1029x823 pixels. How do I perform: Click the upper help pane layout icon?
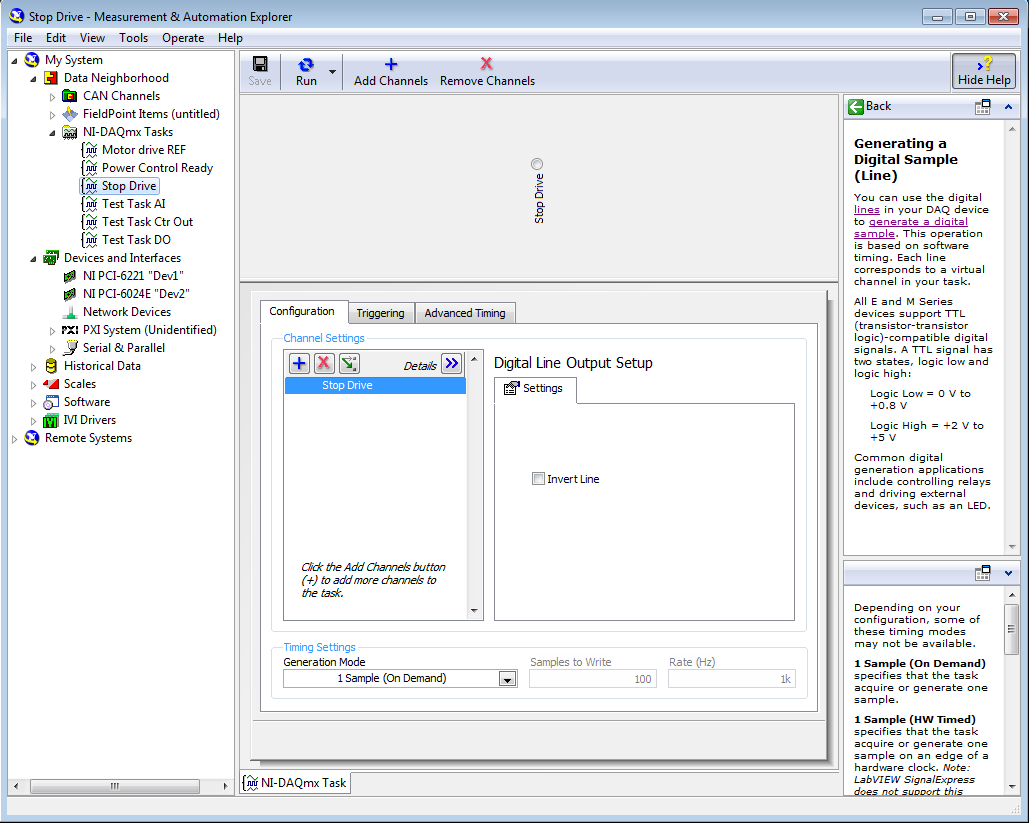tap(982, 107)
